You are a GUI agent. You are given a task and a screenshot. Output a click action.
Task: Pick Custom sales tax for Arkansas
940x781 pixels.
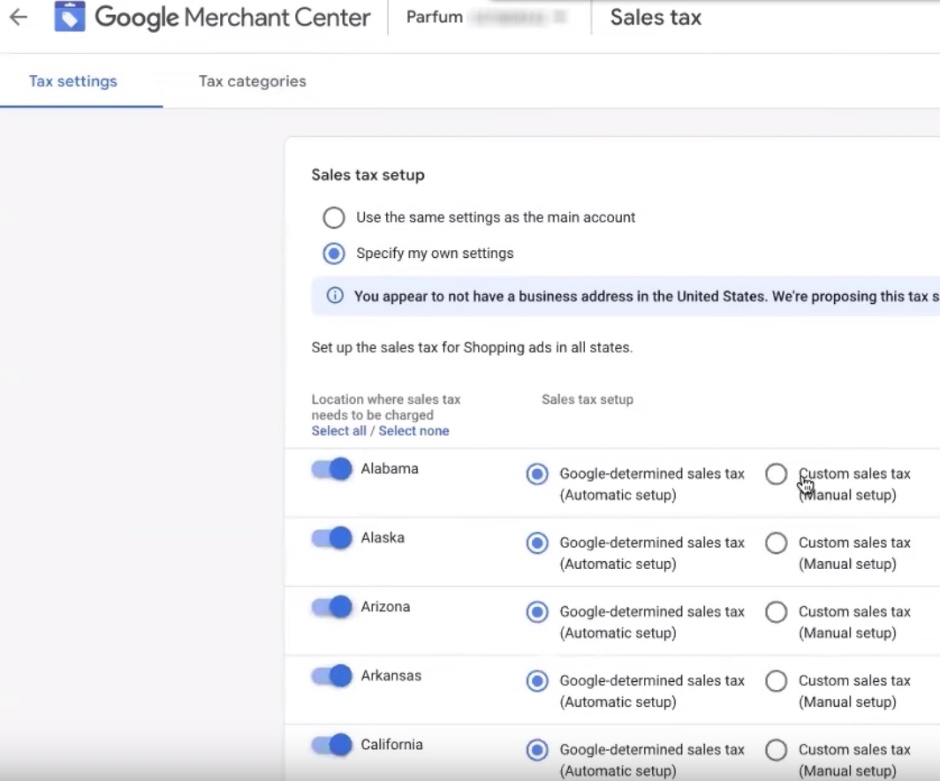click(x=776, y=681)
